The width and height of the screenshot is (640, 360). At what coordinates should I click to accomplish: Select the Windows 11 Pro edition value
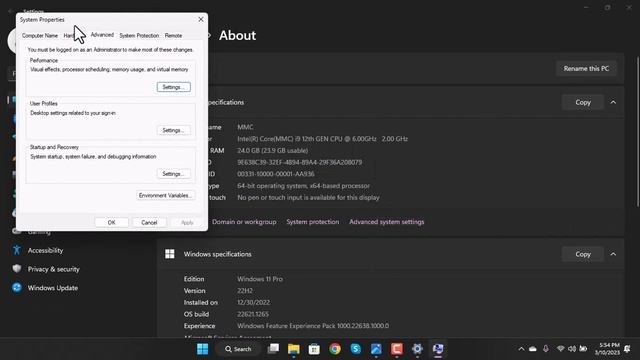coord(260,279)
